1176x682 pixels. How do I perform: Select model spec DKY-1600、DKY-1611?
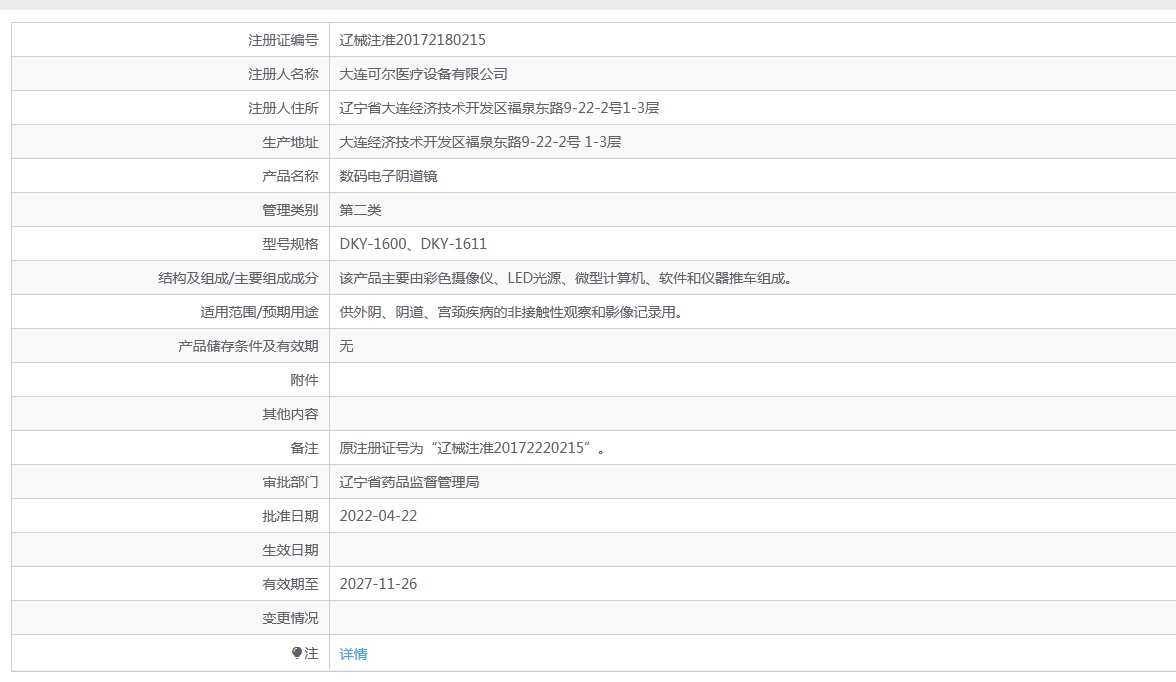[413, 244]
